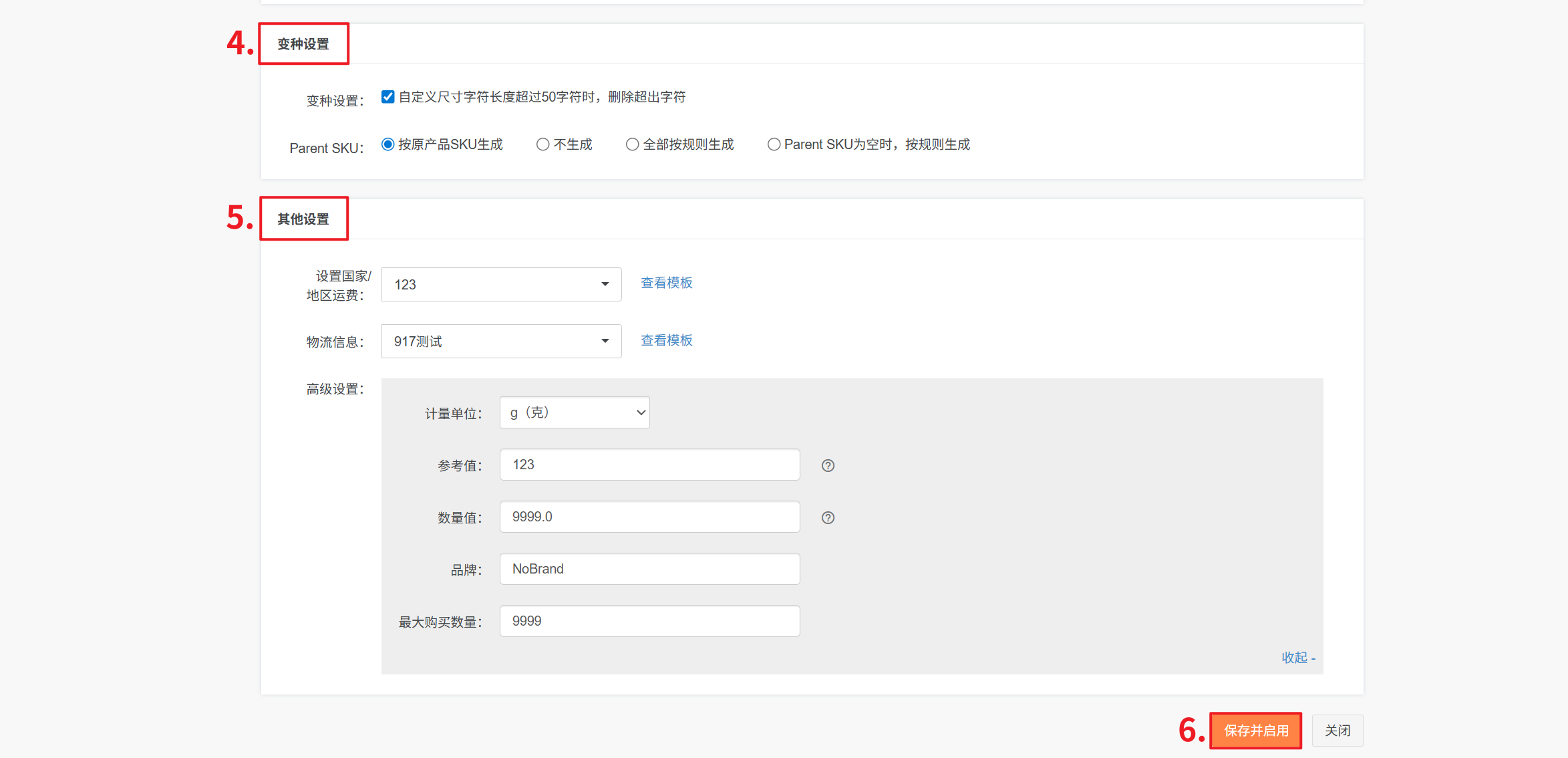The height and width of the screenshot is (758, 1568).
Task: Click 查看模板 link beside 物流信息
Action: [666, 340]
